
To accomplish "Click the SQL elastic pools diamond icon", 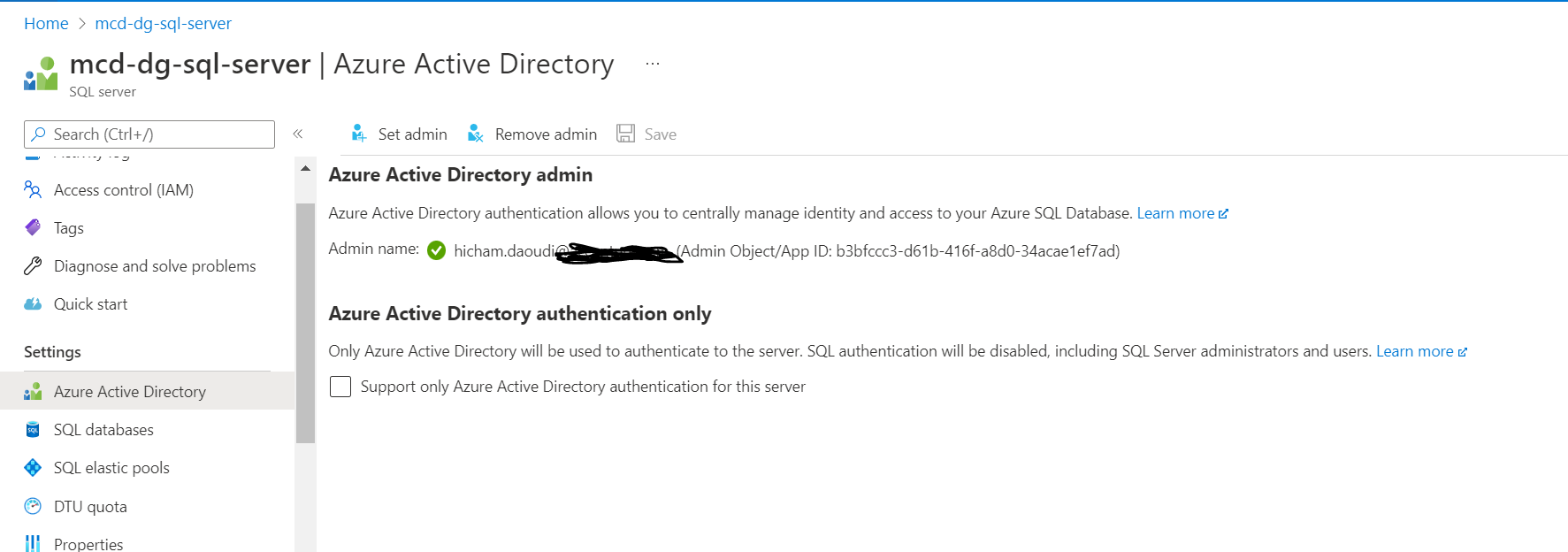I will pos(33,467).
